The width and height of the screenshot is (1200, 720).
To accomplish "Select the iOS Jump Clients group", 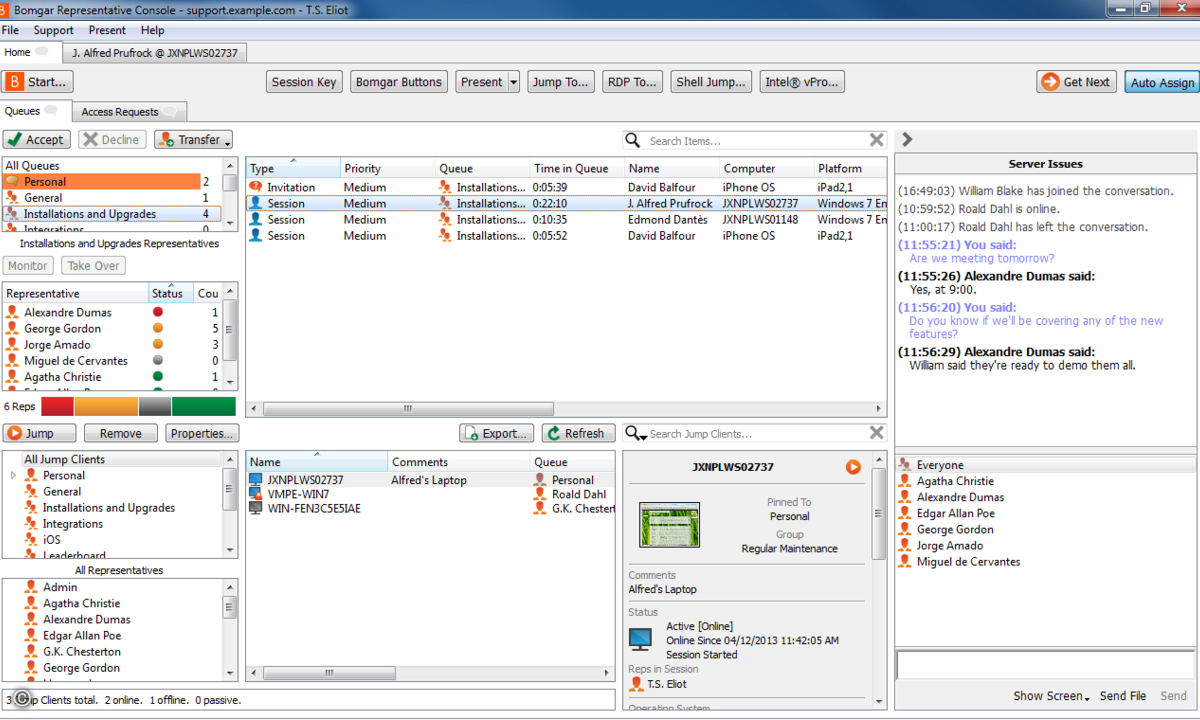I will [52, 540].
